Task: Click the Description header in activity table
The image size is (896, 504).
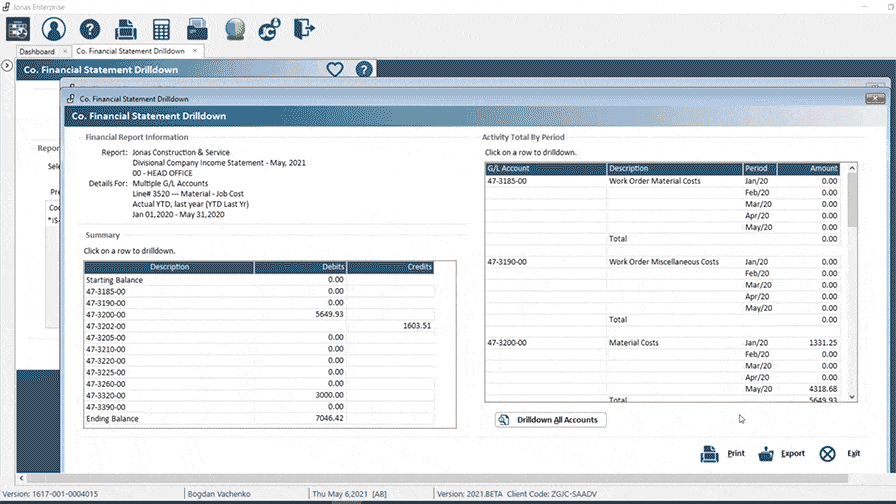Action: [x=674, y=169]
